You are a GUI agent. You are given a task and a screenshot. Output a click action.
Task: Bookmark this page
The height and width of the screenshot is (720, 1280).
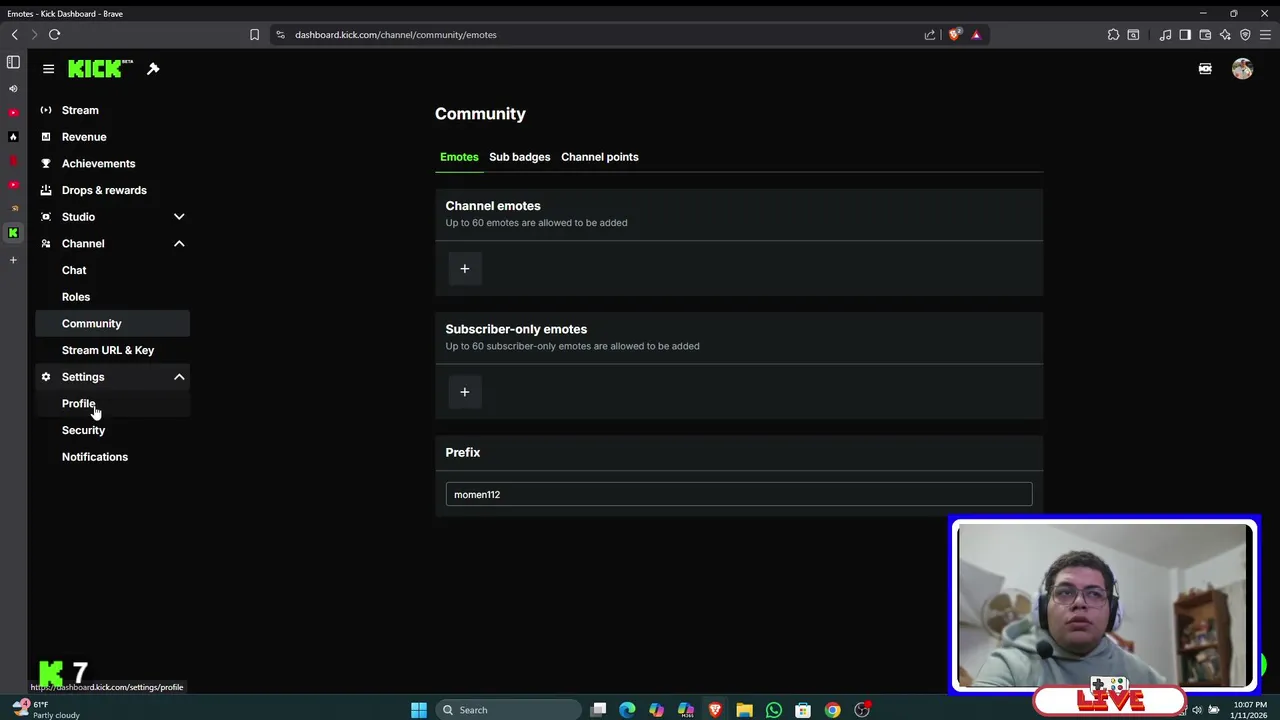254,34
